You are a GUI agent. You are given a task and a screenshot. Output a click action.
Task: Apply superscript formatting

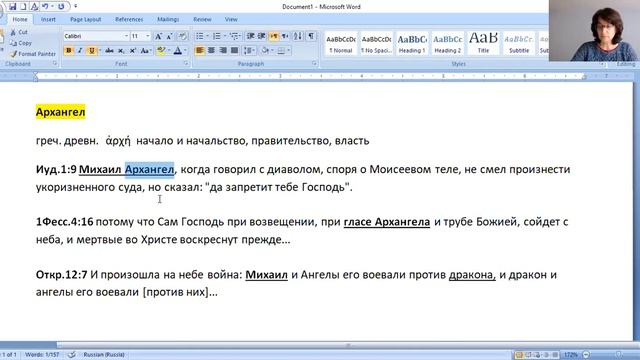133,51
